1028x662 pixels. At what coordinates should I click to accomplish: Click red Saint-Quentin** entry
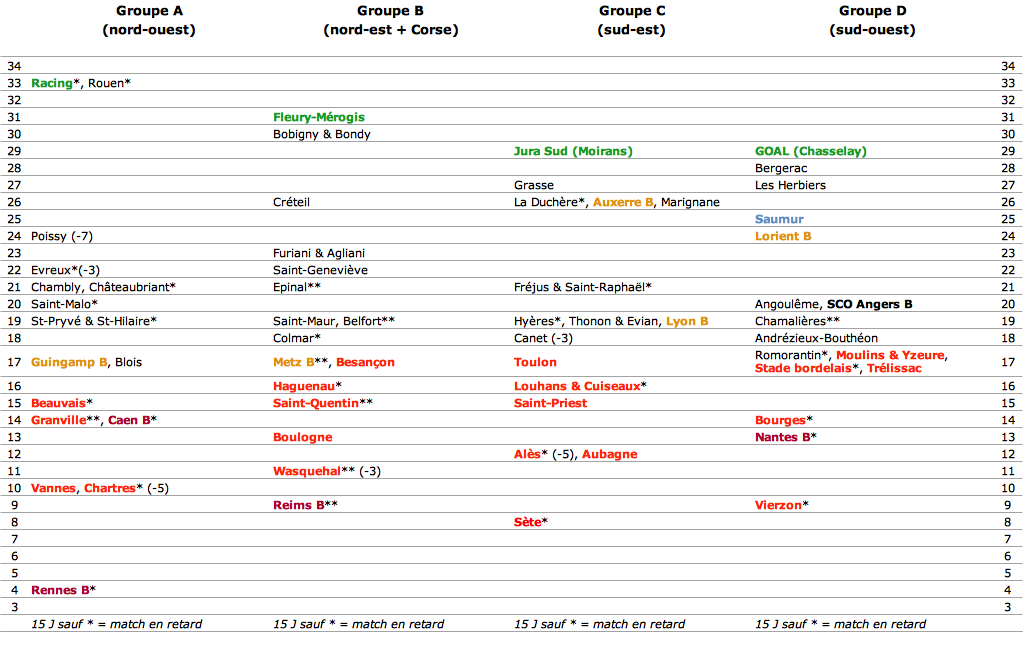(x=323, y=403)
